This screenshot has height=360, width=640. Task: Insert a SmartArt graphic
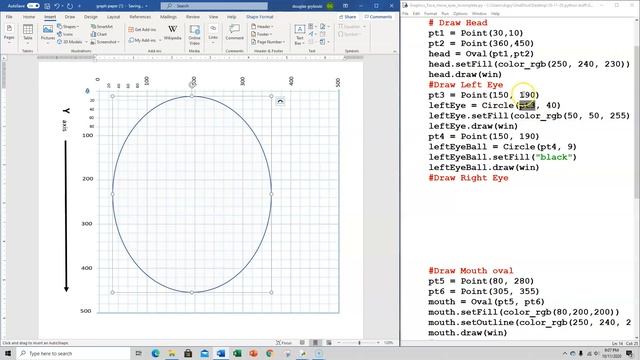coord(102,27)
